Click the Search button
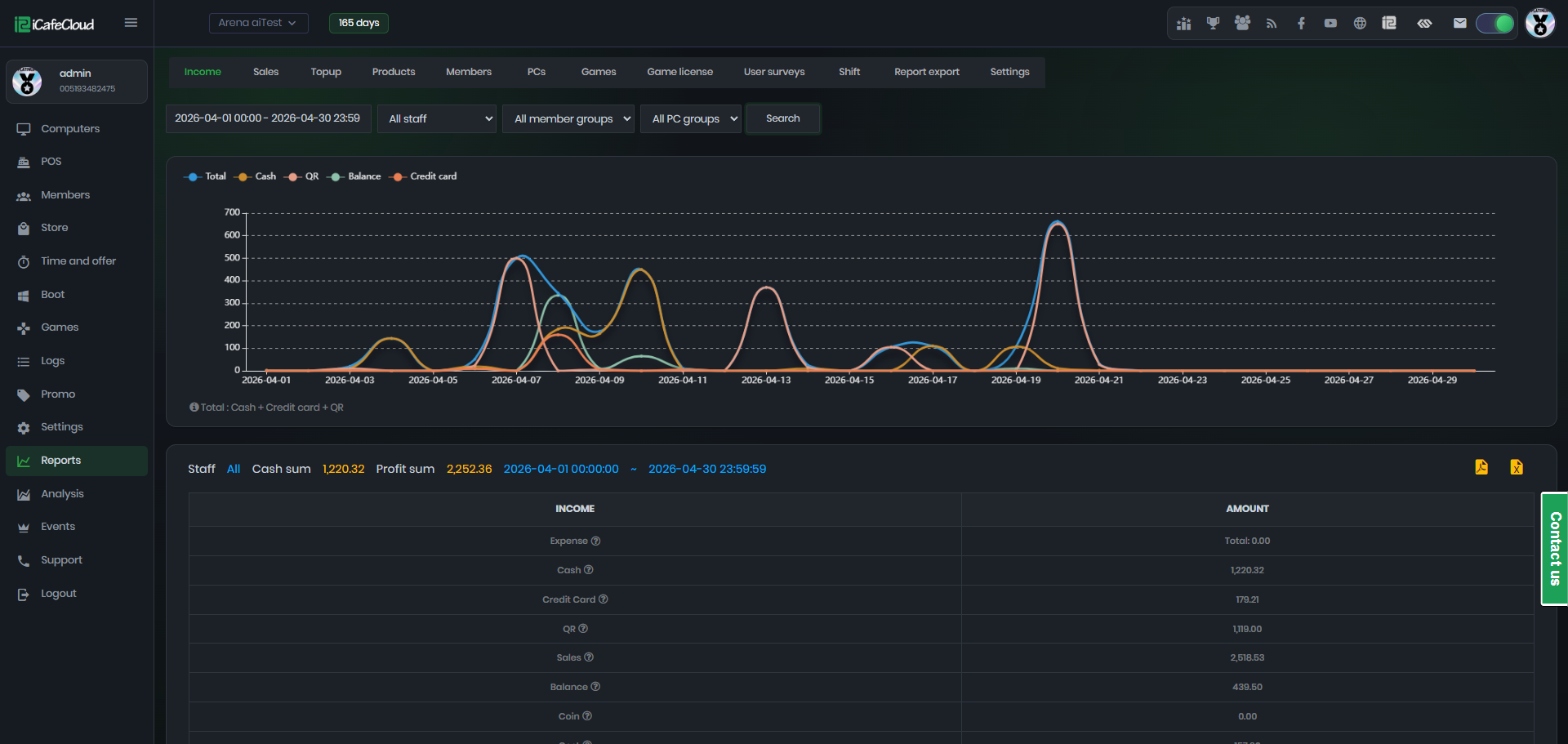This screenshot has height=744, width=1568. tap(783, 118)
